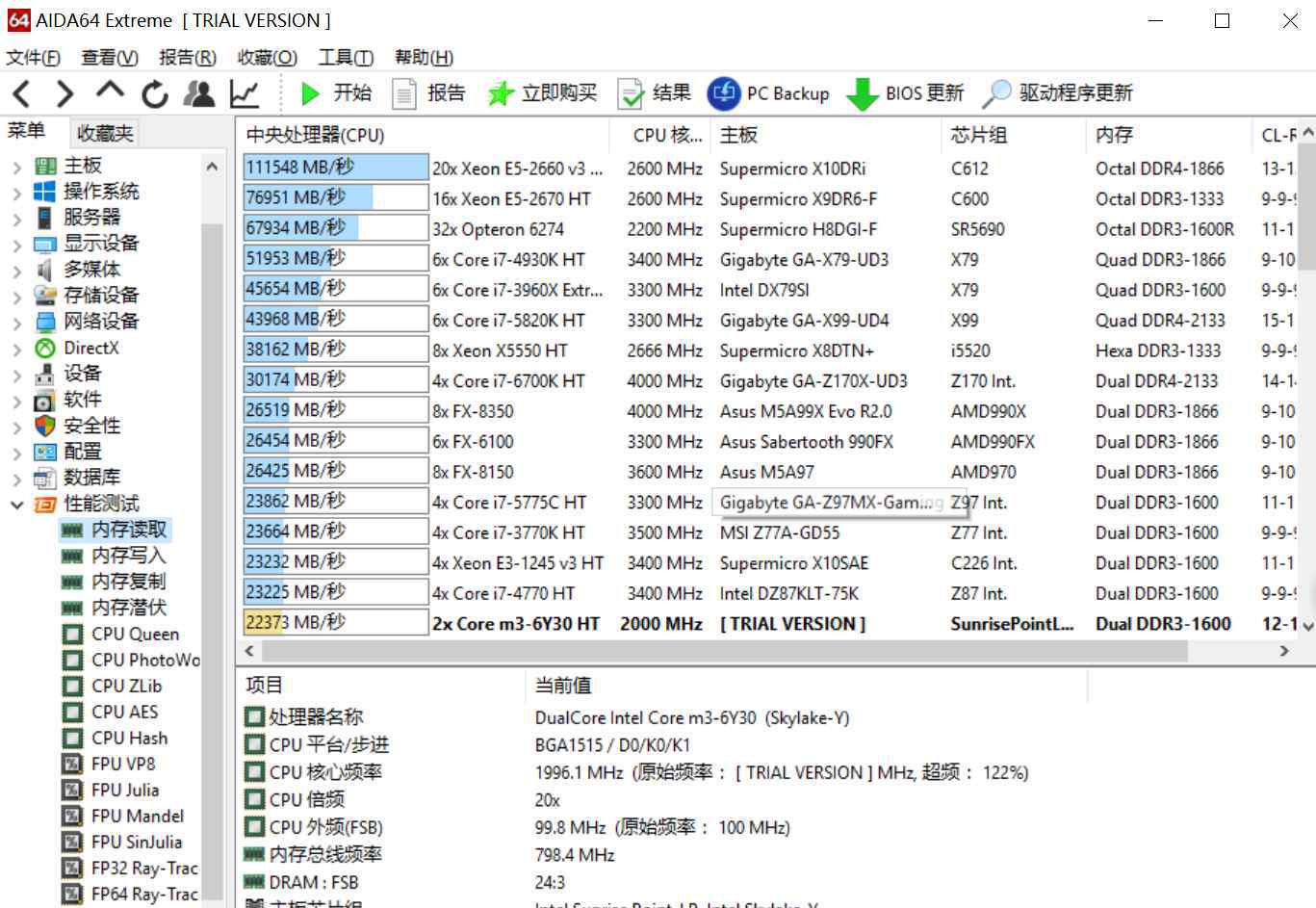This screenshot has height=908, width=1316.
Task: Switch to the 菜单 tab
Action: pos(26,131)
